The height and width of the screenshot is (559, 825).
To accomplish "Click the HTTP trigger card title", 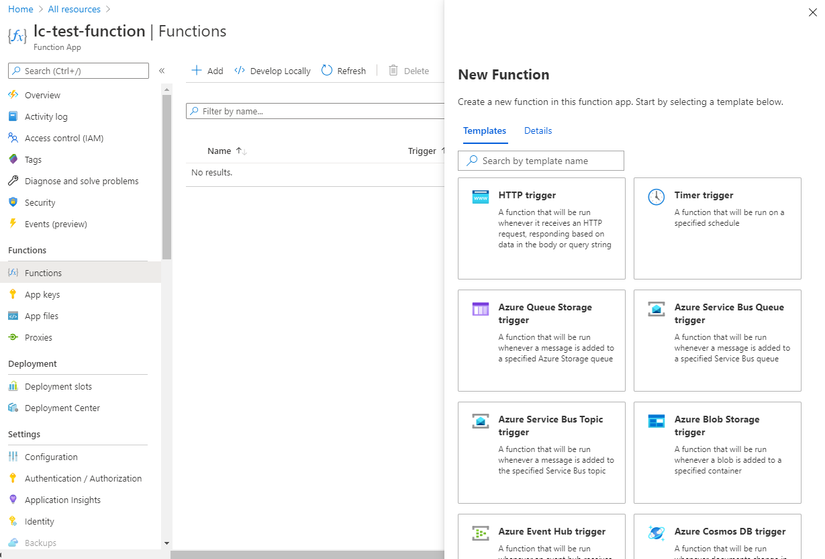I will tap(527, 195).
